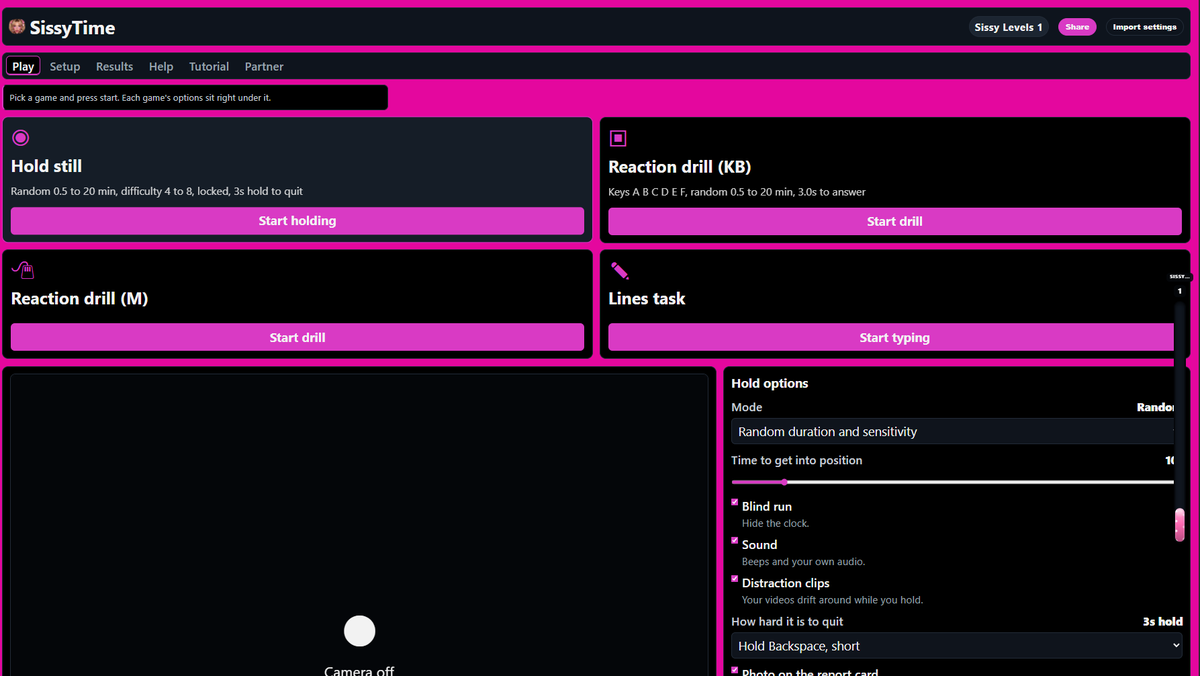Image resolution: width=1200 pixels, height=676 pixels.
Task: Start the Reaction drill (KB)
Action: click(894, 221)
